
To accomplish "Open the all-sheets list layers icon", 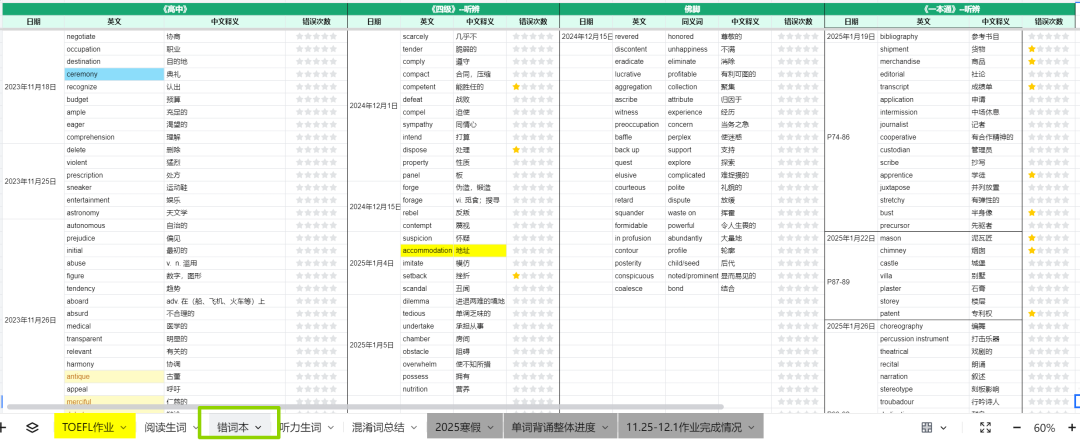I will (x=32, y=427).
